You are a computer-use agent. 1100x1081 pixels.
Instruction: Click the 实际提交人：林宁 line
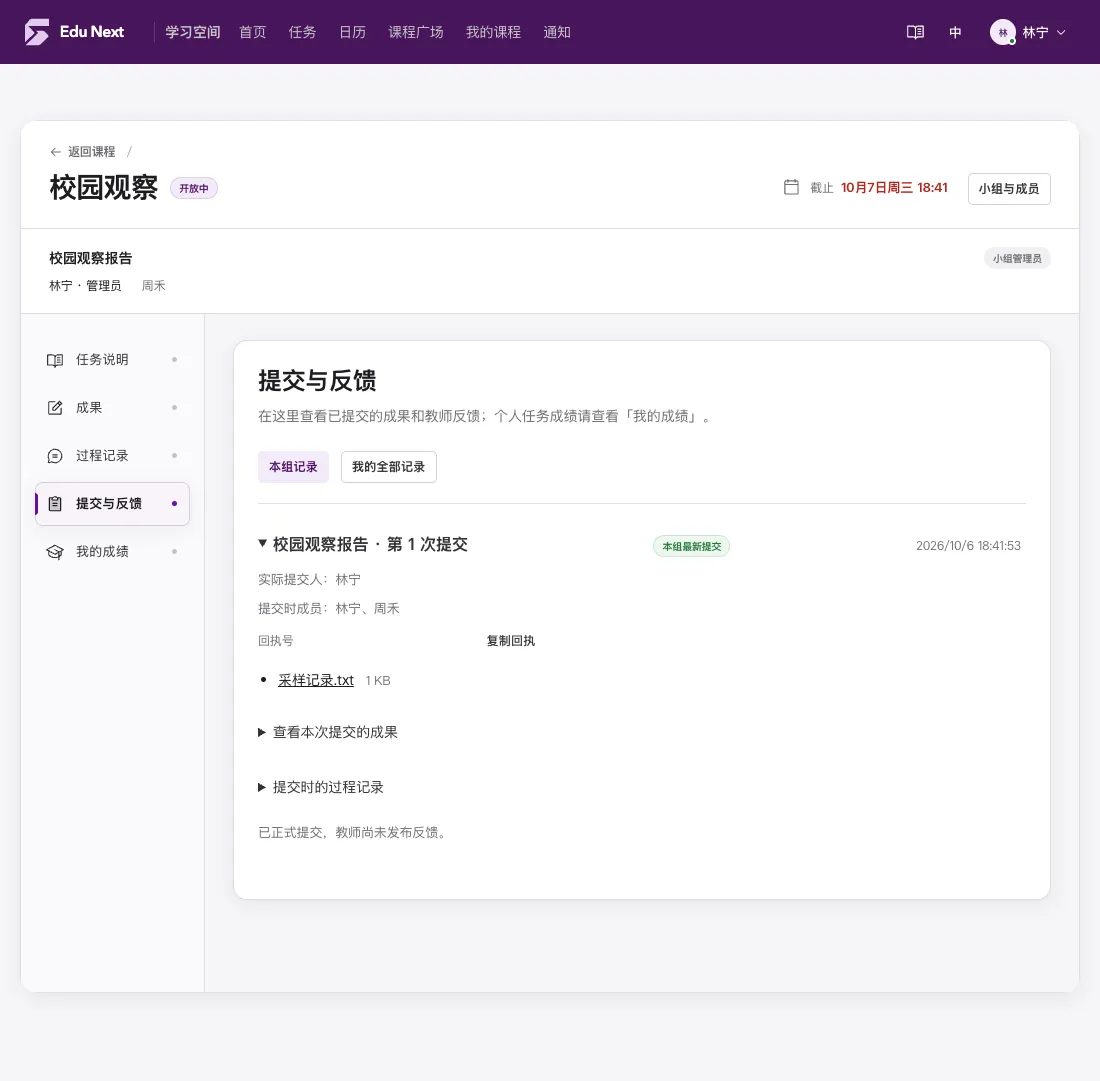[x=309, y=579]
